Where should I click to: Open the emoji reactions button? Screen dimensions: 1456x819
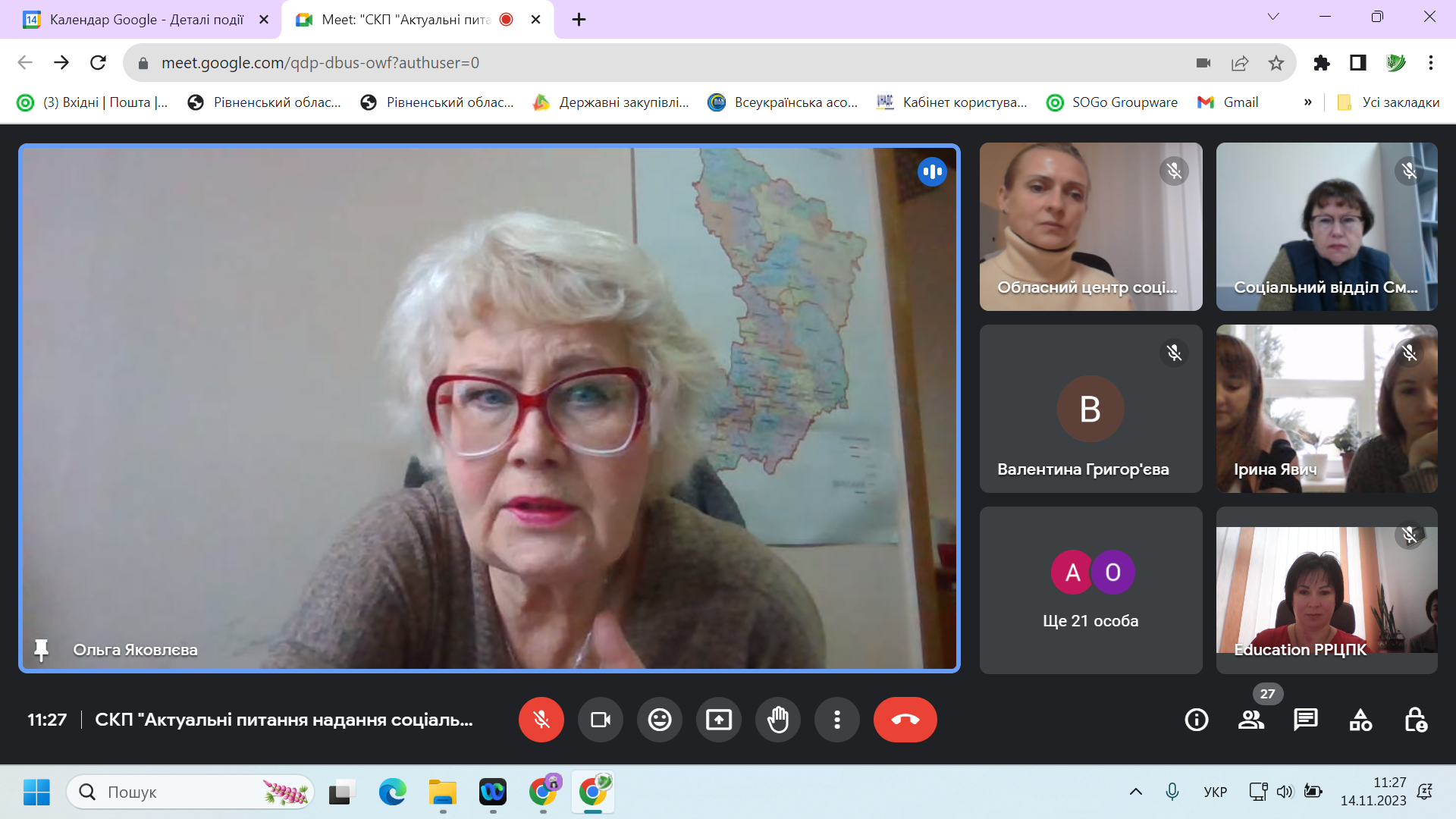[659, 719]
